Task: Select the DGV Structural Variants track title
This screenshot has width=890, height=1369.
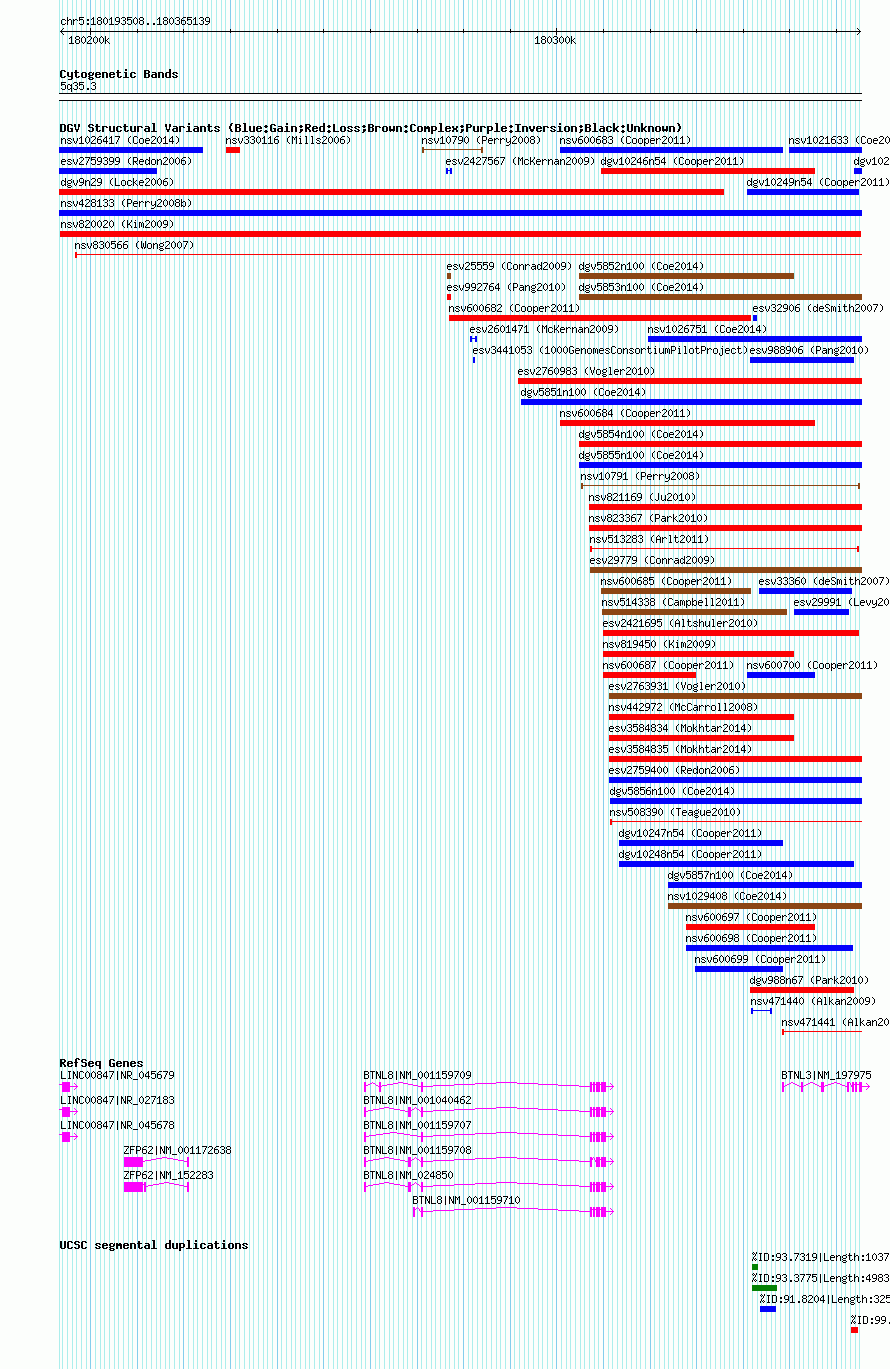Action: click(371, 128)
